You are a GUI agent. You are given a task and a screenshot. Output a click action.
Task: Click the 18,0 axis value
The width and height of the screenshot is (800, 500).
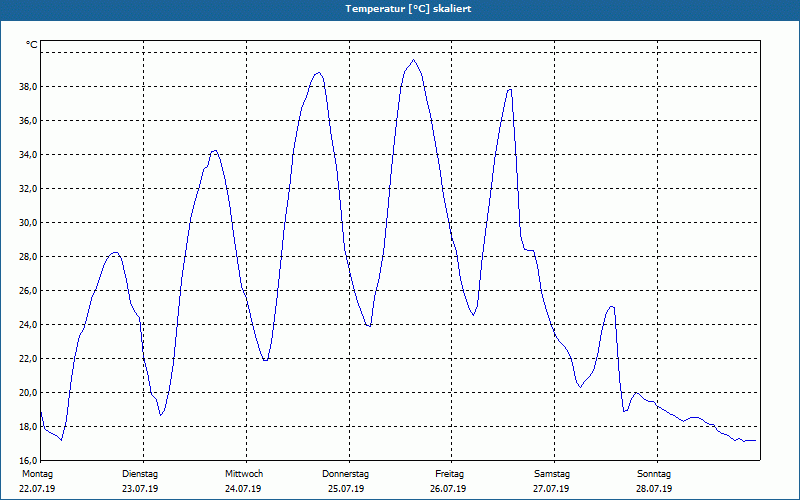click(x=28, y=427)
